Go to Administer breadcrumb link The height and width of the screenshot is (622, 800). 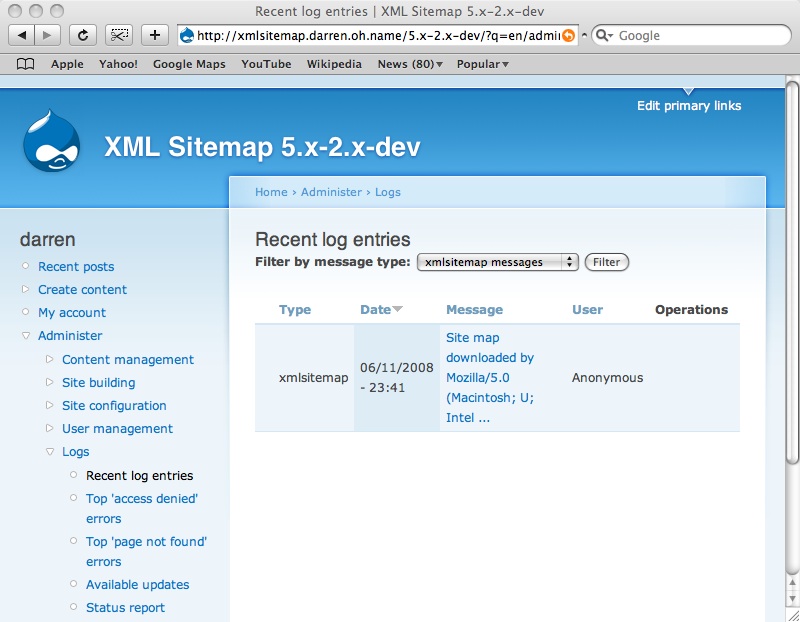coord(331,192)
